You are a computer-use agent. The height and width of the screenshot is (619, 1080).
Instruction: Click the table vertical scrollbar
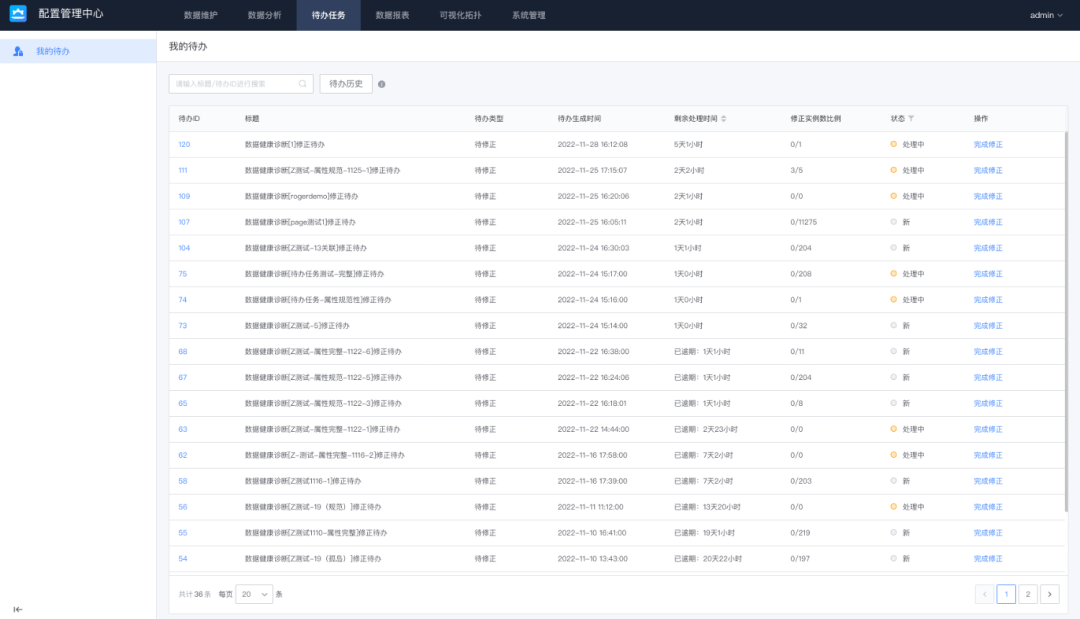(1066, 322)
